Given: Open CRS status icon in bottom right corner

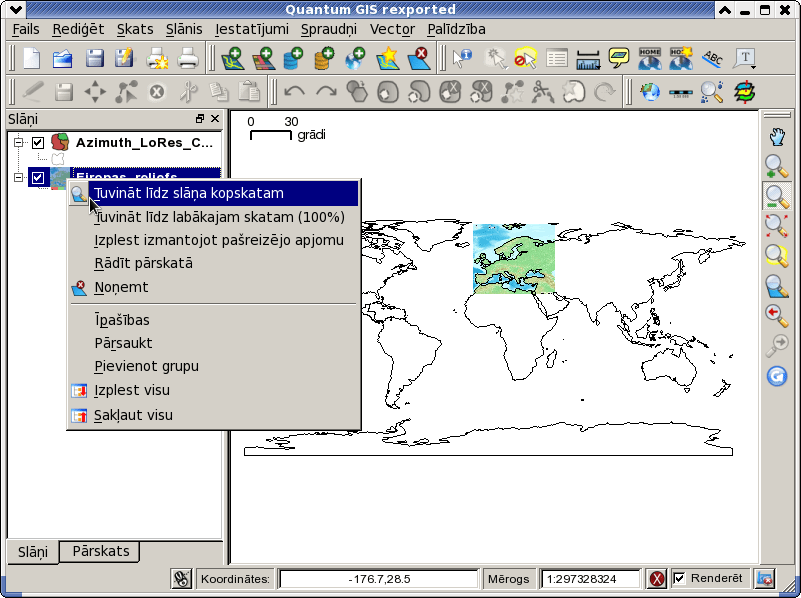Looking at the screenshot, I should [765, 579].
